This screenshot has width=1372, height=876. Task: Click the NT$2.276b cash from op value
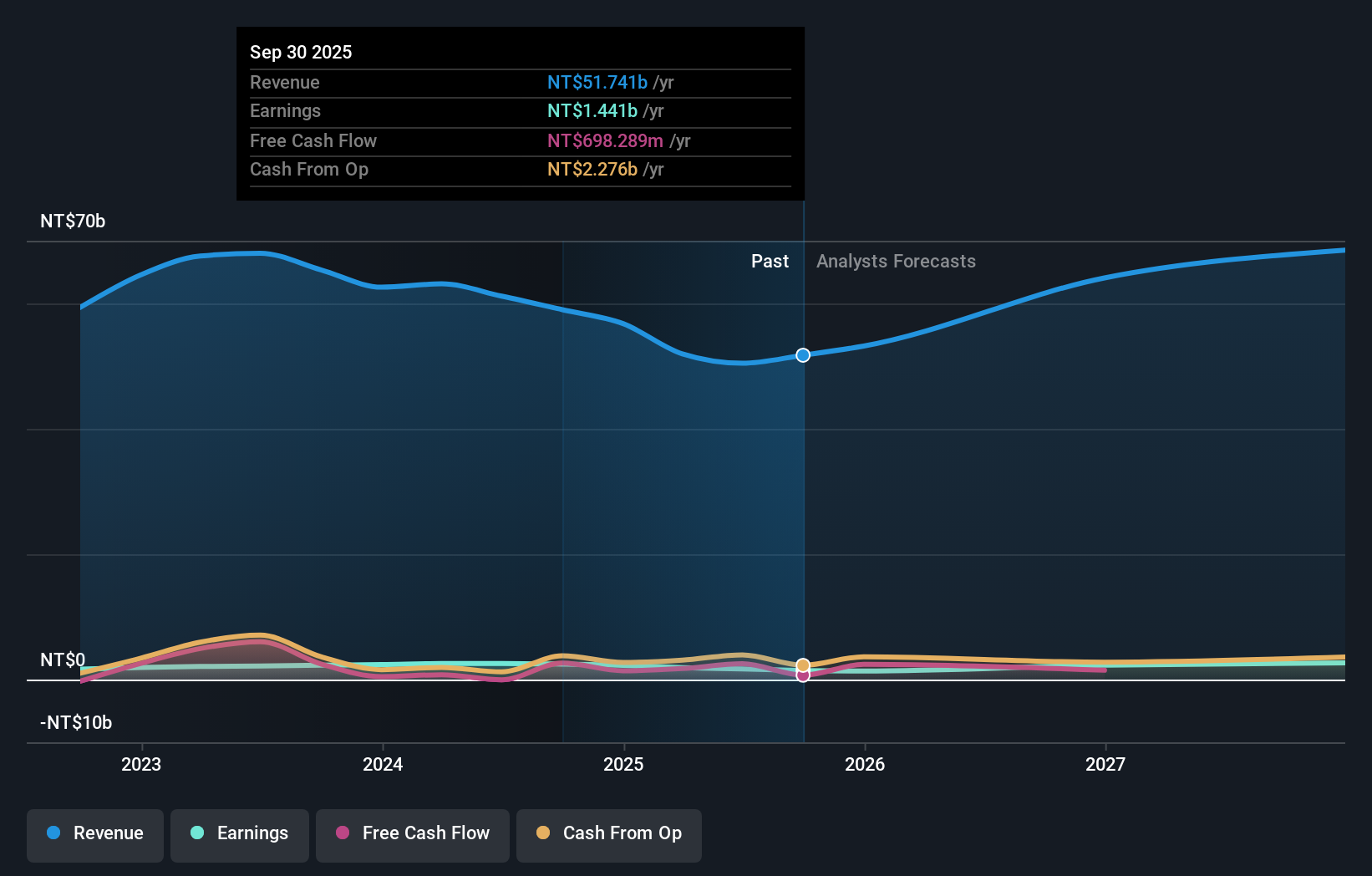pyautogui.click(x=592, y=169)
